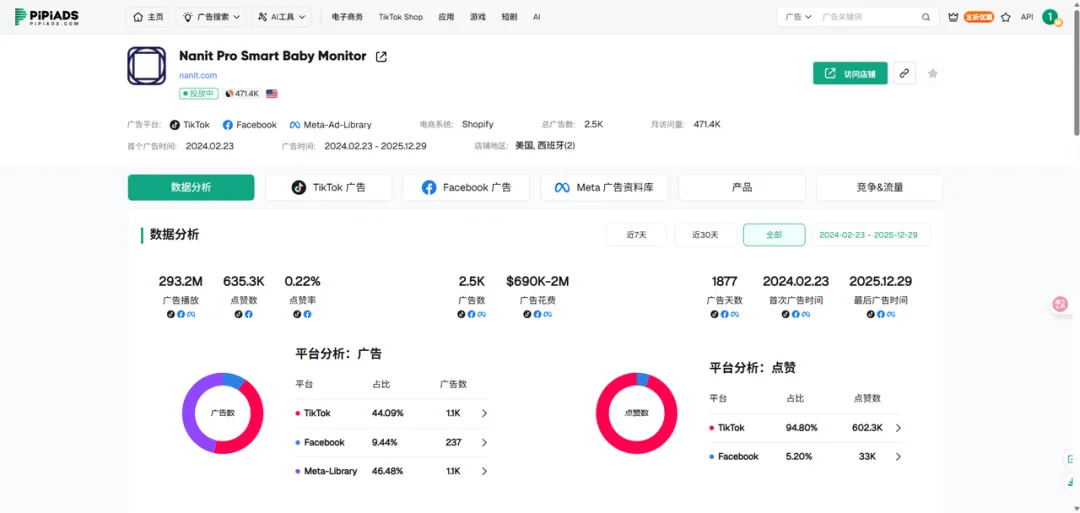Expand the 广告搜索 dropdown

point(211,17)
